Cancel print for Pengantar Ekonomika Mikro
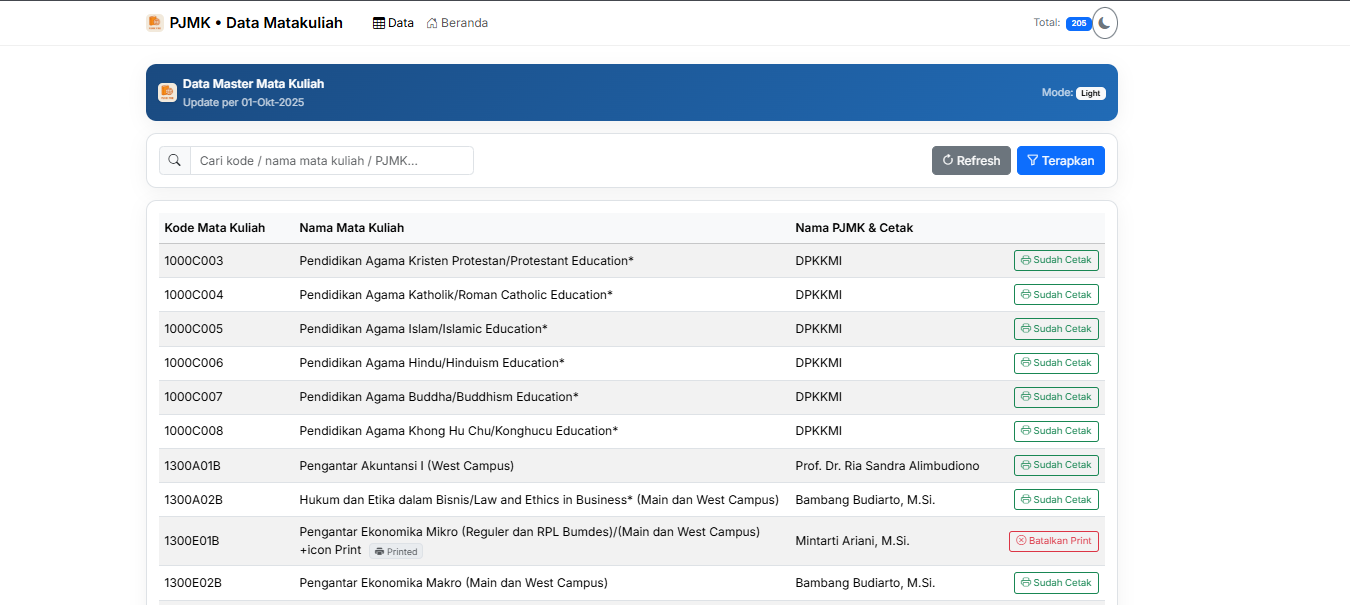The height and width of the screenshot is (605, 1350). [1053, 541]
